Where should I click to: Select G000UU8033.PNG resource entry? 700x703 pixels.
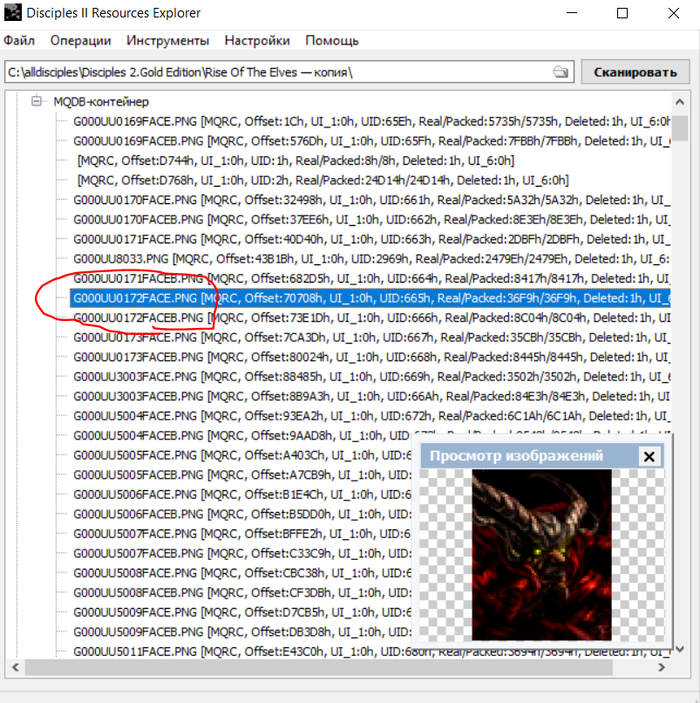click(x=122, y=258)
